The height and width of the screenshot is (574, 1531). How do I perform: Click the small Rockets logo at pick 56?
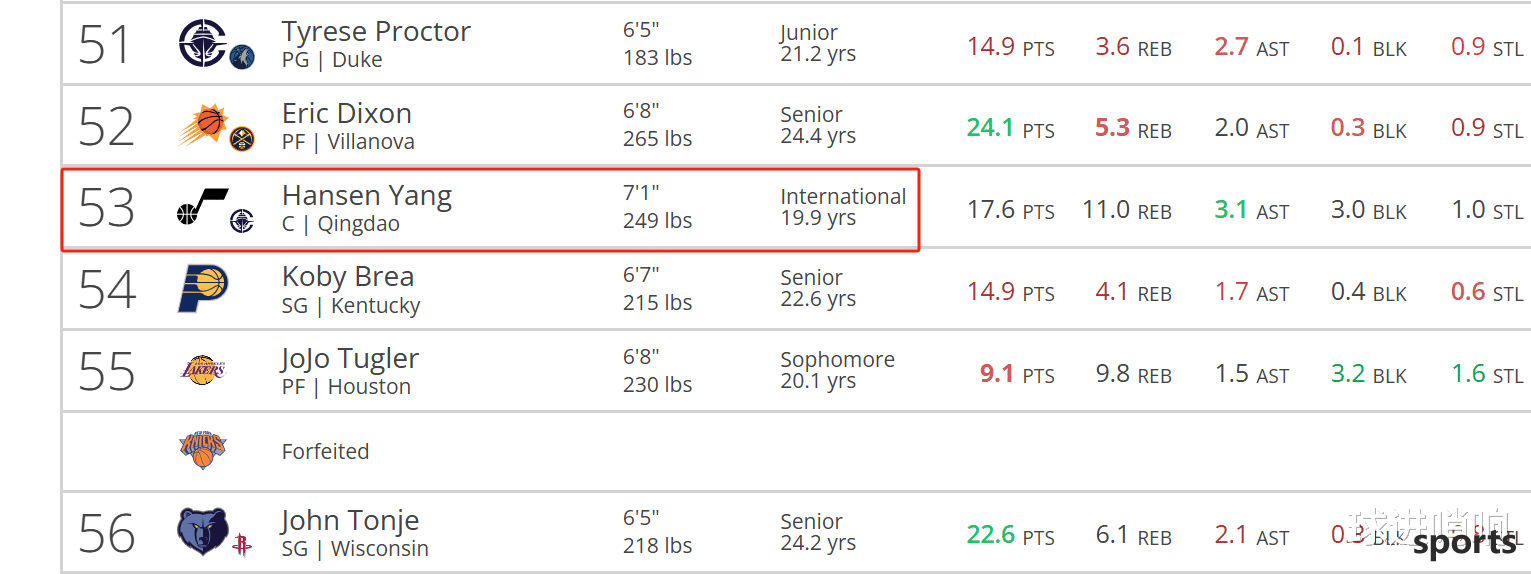[242, 545]
